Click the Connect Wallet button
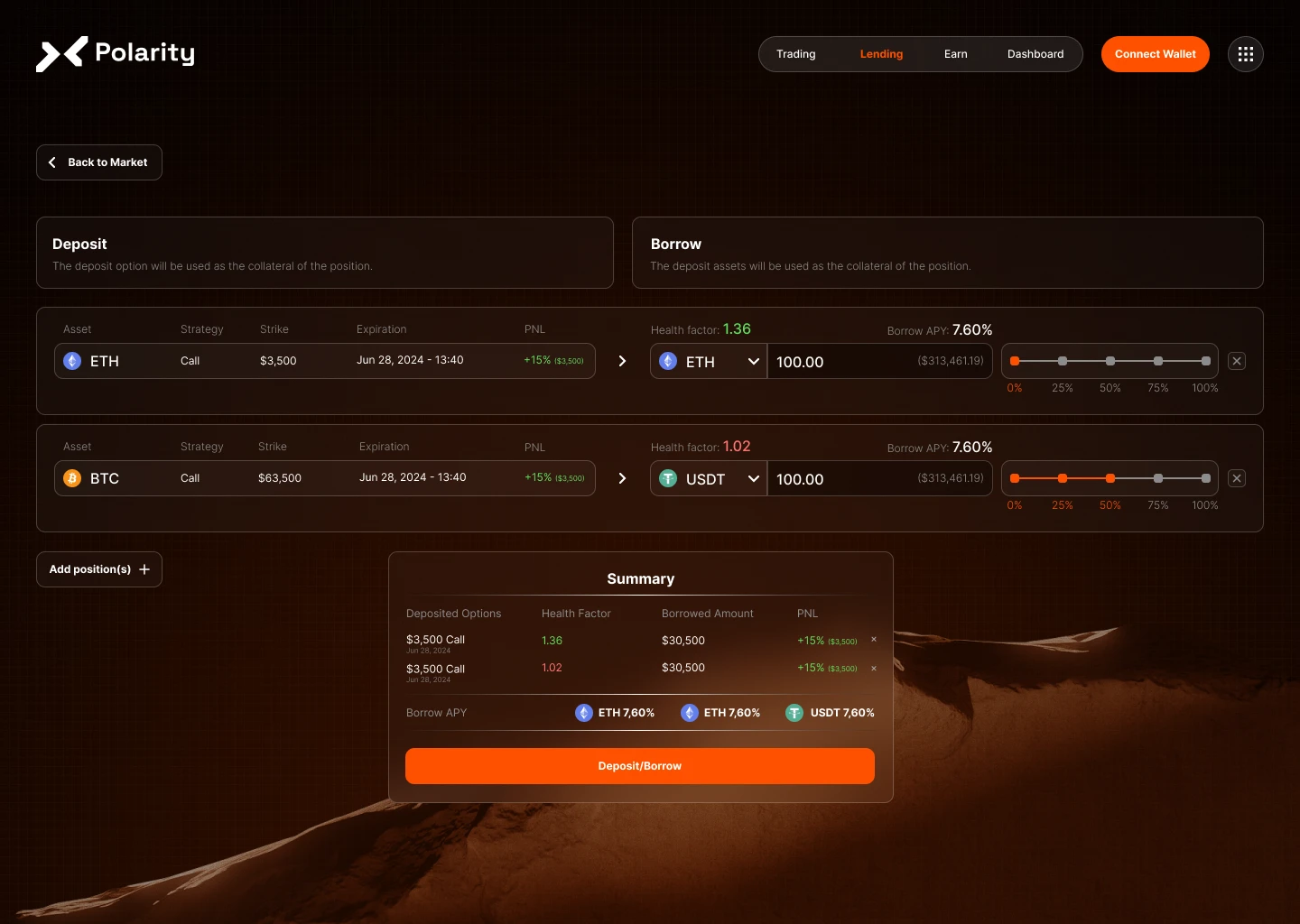 click(1156, 54)
